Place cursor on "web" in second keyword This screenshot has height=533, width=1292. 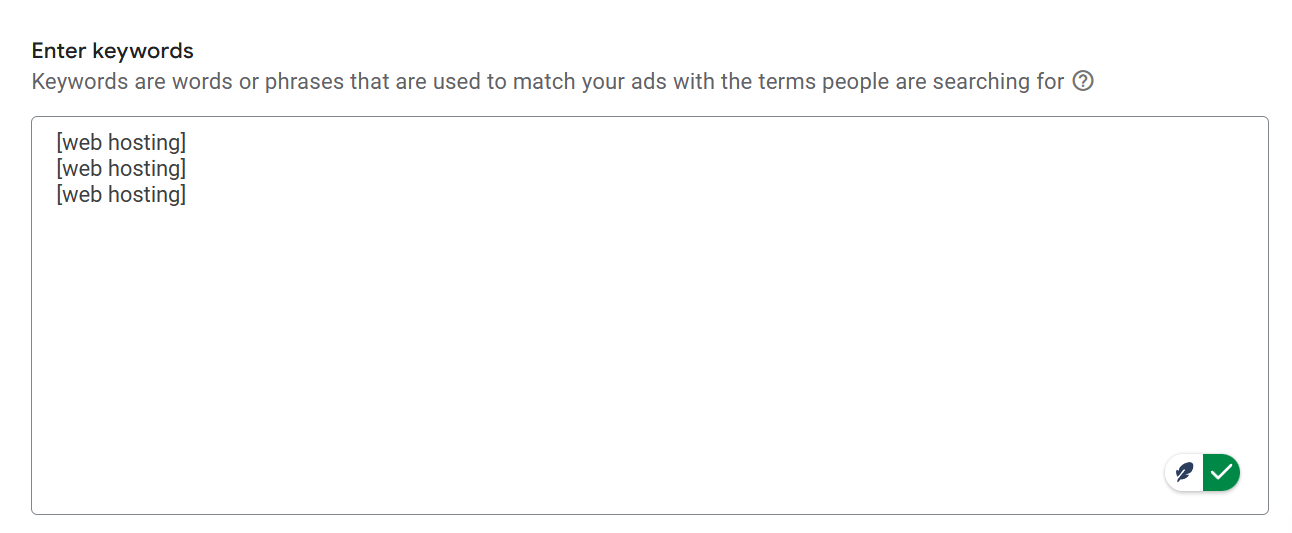82,168
